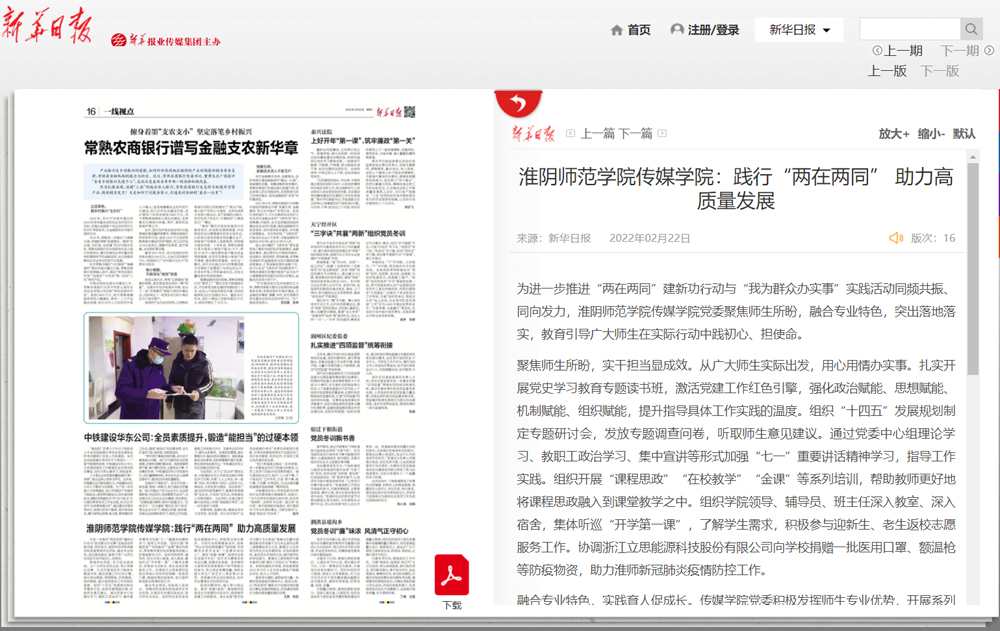Open the 注册/登录 register or login link

[x=713, y=30]
